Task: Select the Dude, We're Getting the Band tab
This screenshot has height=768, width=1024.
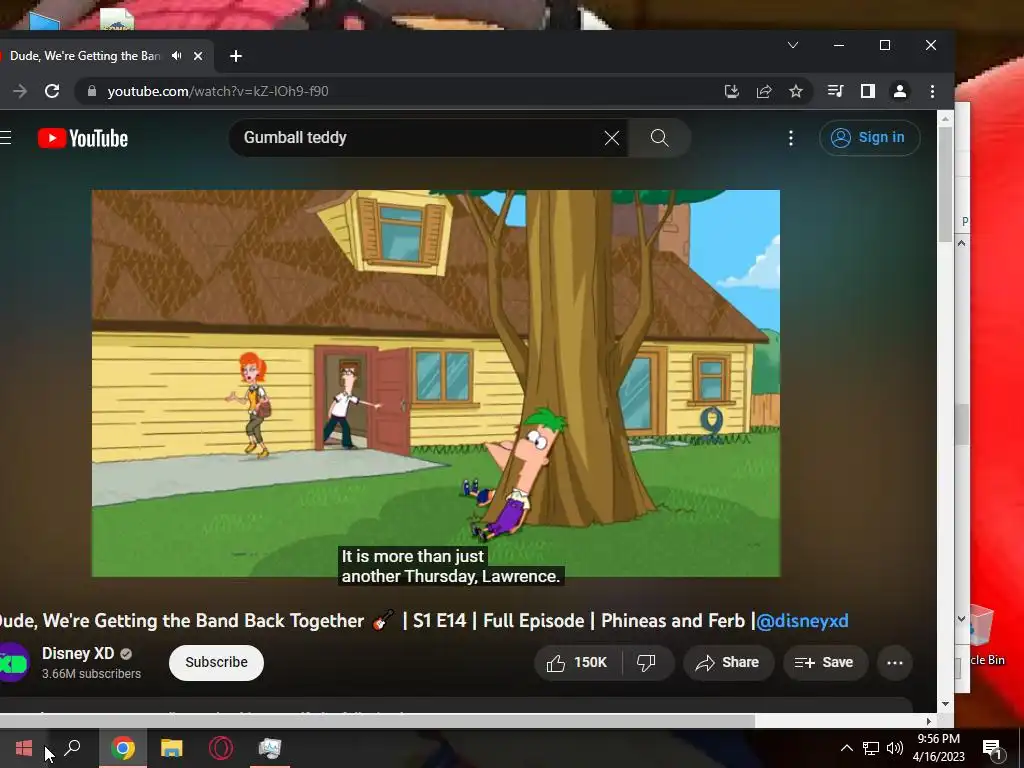Action: pyautogui.click(x=85, y=56)
